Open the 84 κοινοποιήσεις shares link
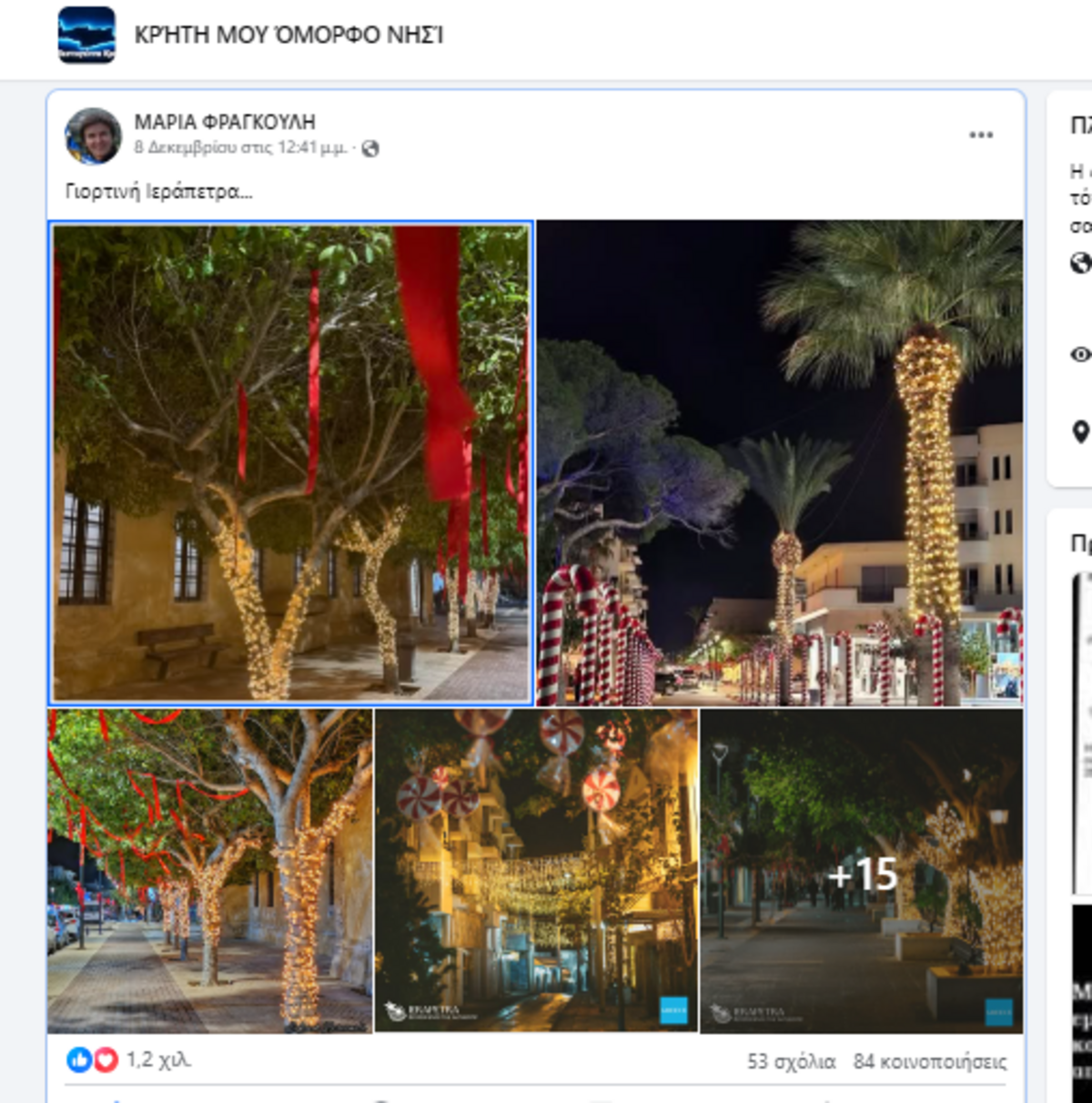The height and width of the screenshot is (1103, 1092). pyautogui.click(x=930, y=1061)
